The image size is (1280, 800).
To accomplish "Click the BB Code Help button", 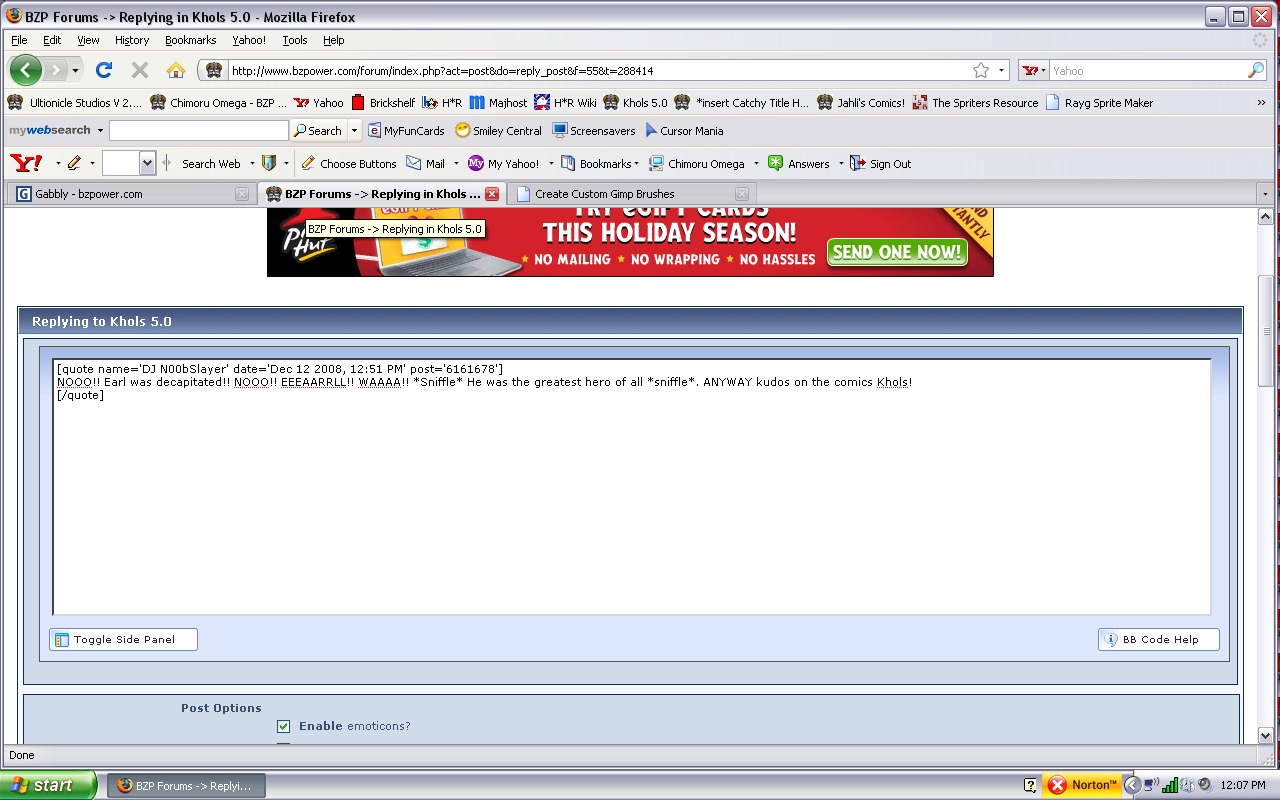I will click(x=1159, y=640).
